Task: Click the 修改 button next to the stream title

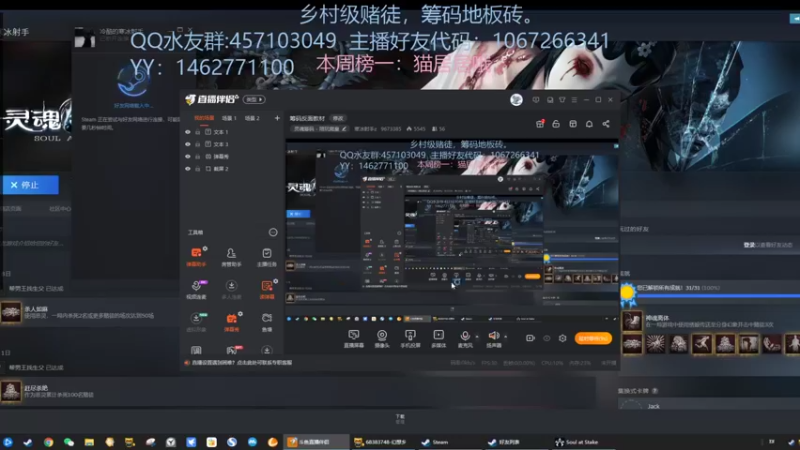Action: [x=338, y=118]
